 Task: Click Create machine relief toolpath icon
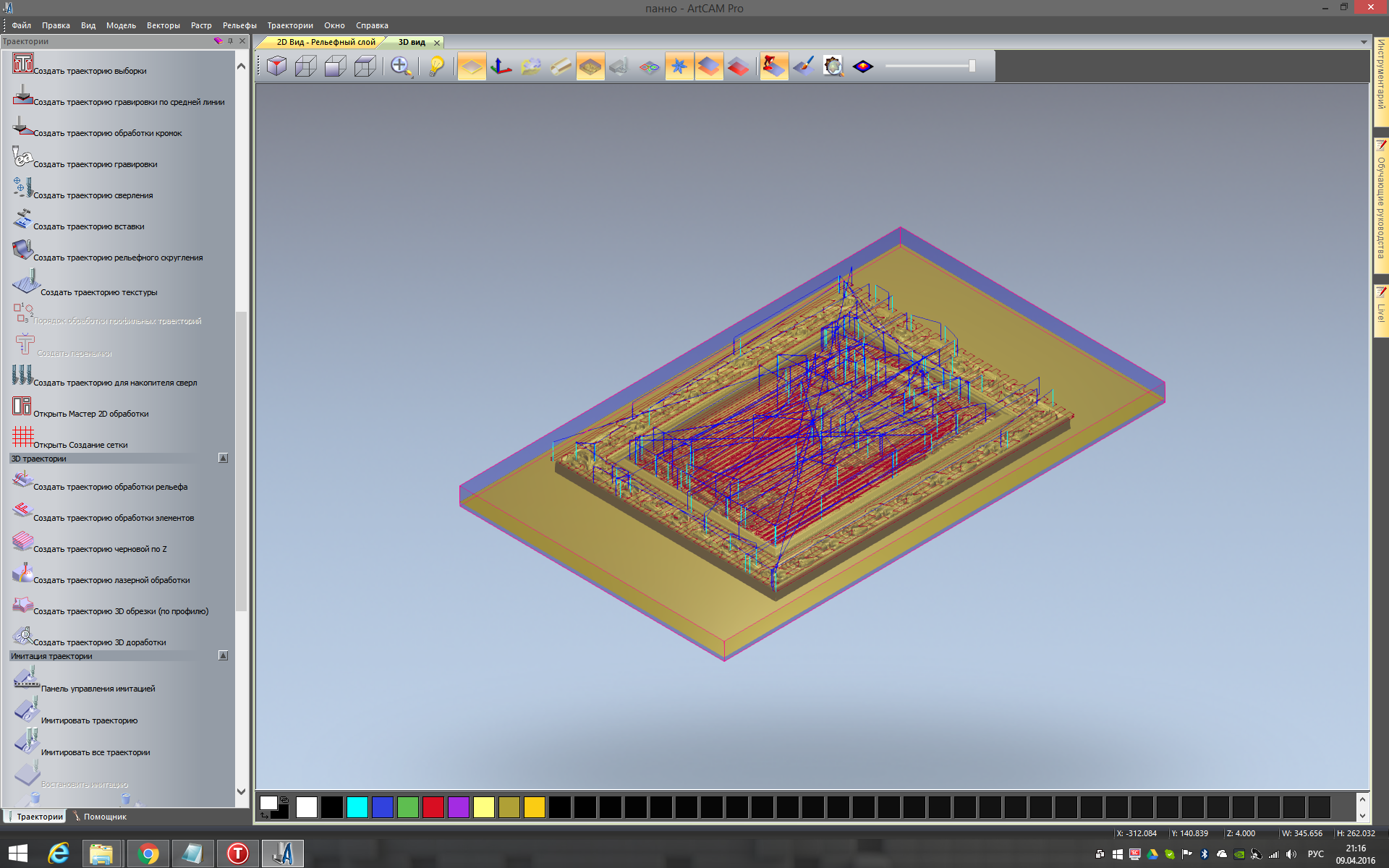point(22,480)
